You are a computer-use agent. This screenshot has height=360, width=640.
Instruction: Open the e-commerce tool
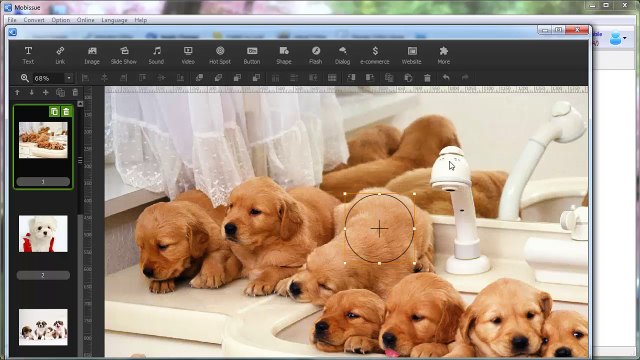click(375, 55)
